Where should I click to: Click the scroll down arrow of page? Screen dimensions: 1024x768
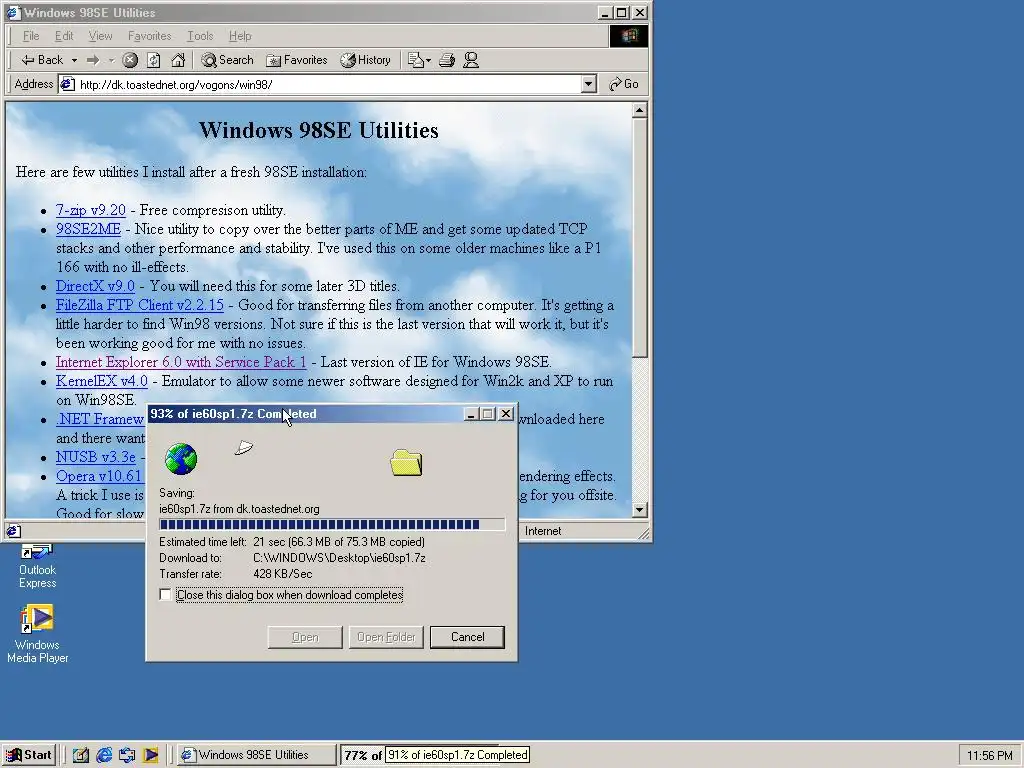pos(639,509)
